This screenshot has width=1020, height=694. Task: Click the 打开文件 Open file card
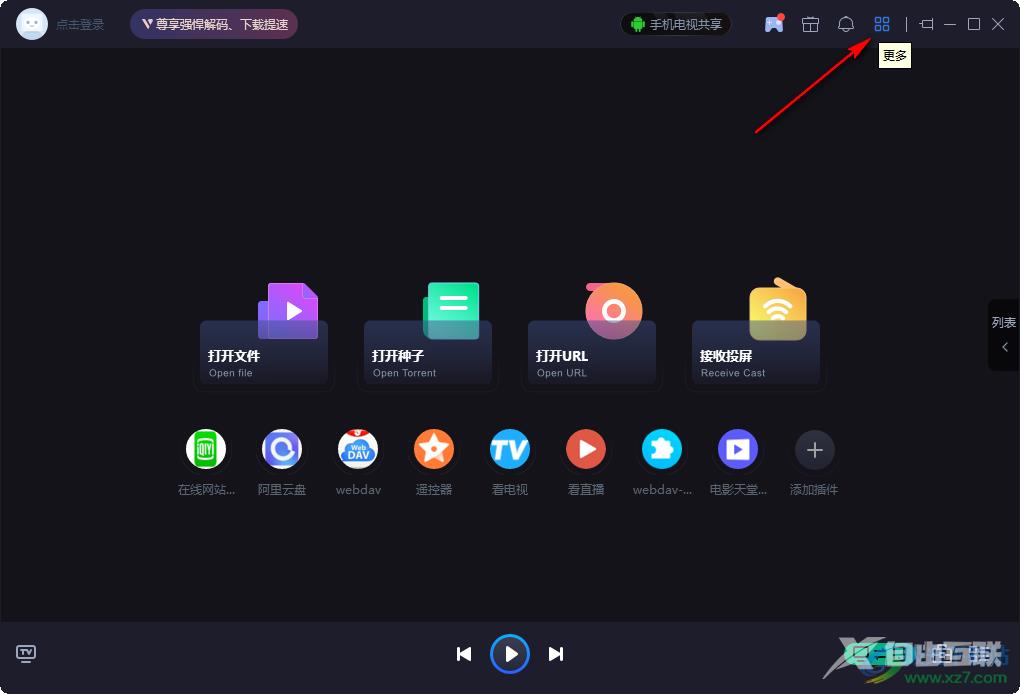pos(263,336)
